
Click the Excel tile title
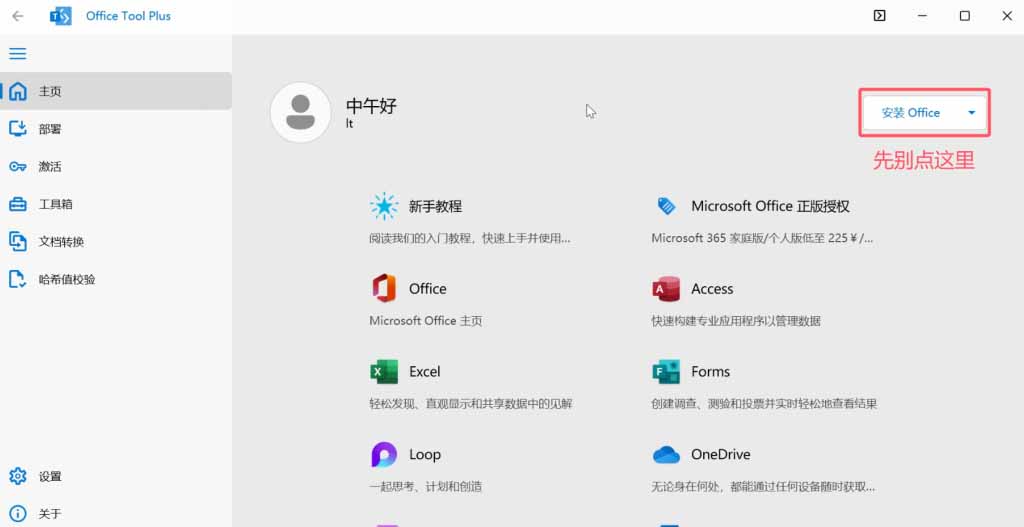(x=424, y=372)
